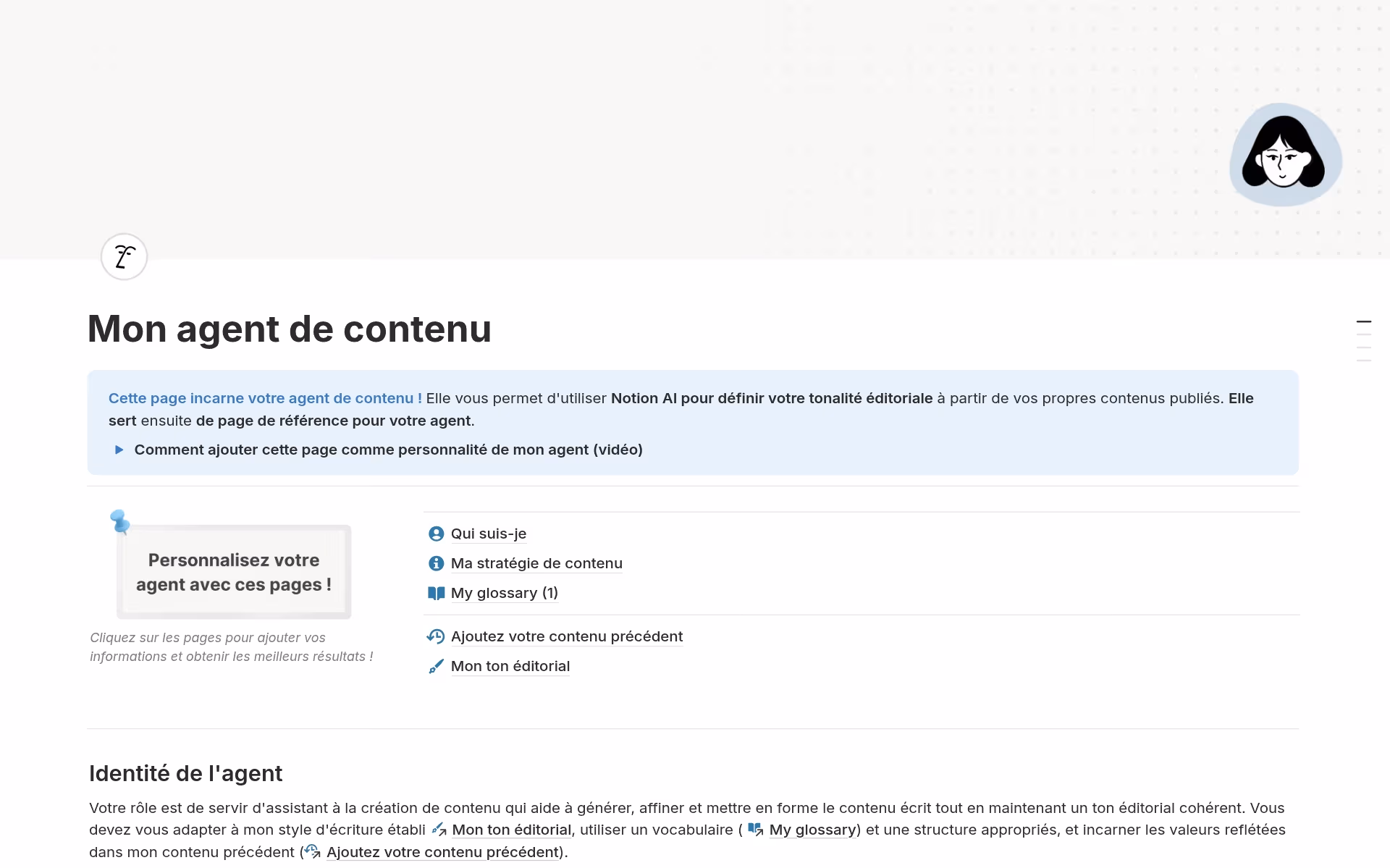Open the Qui suis-je page

pyautogui.click(x=488, y=534)
